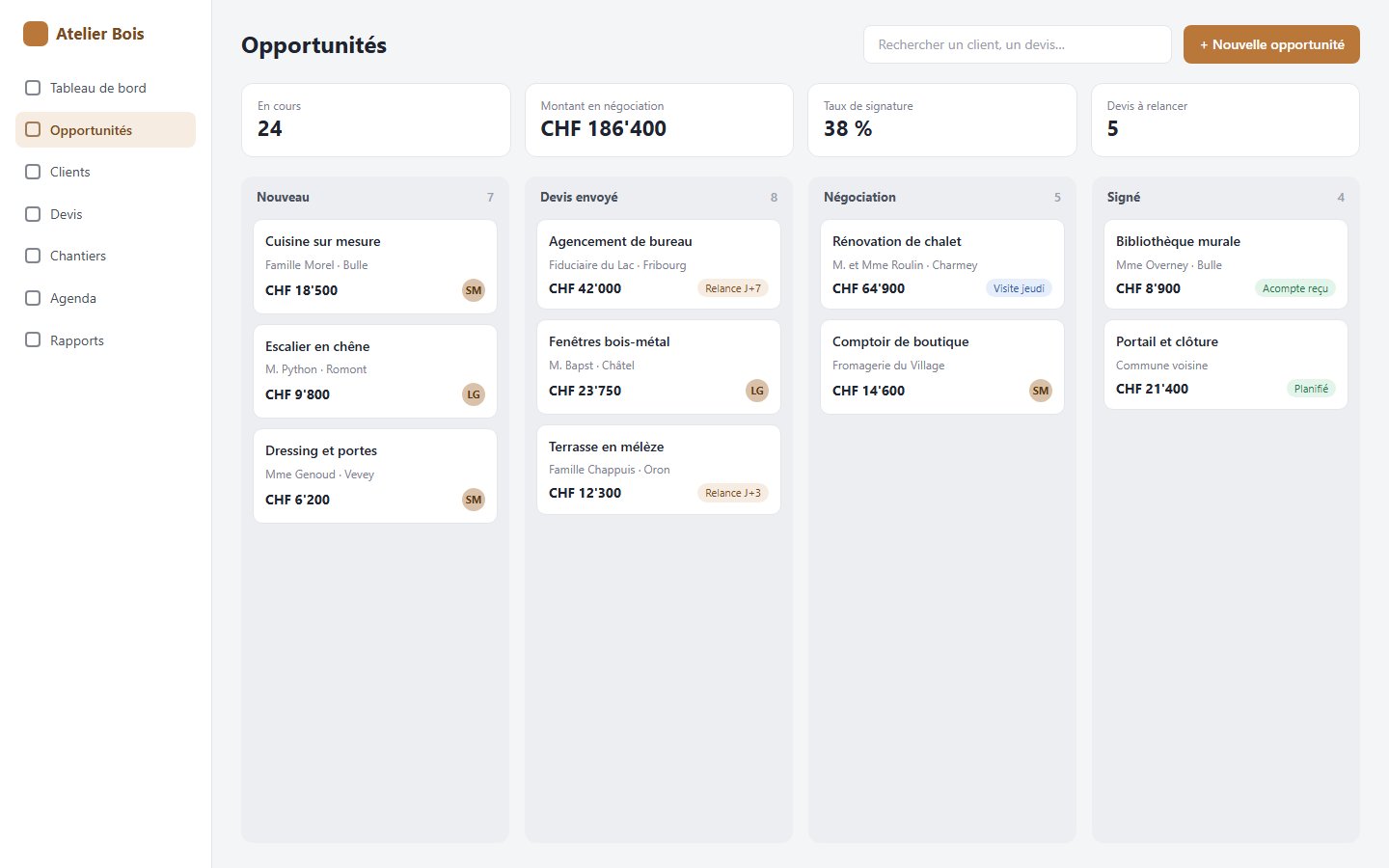Click the icon next to Rapports

pos(33,340)
